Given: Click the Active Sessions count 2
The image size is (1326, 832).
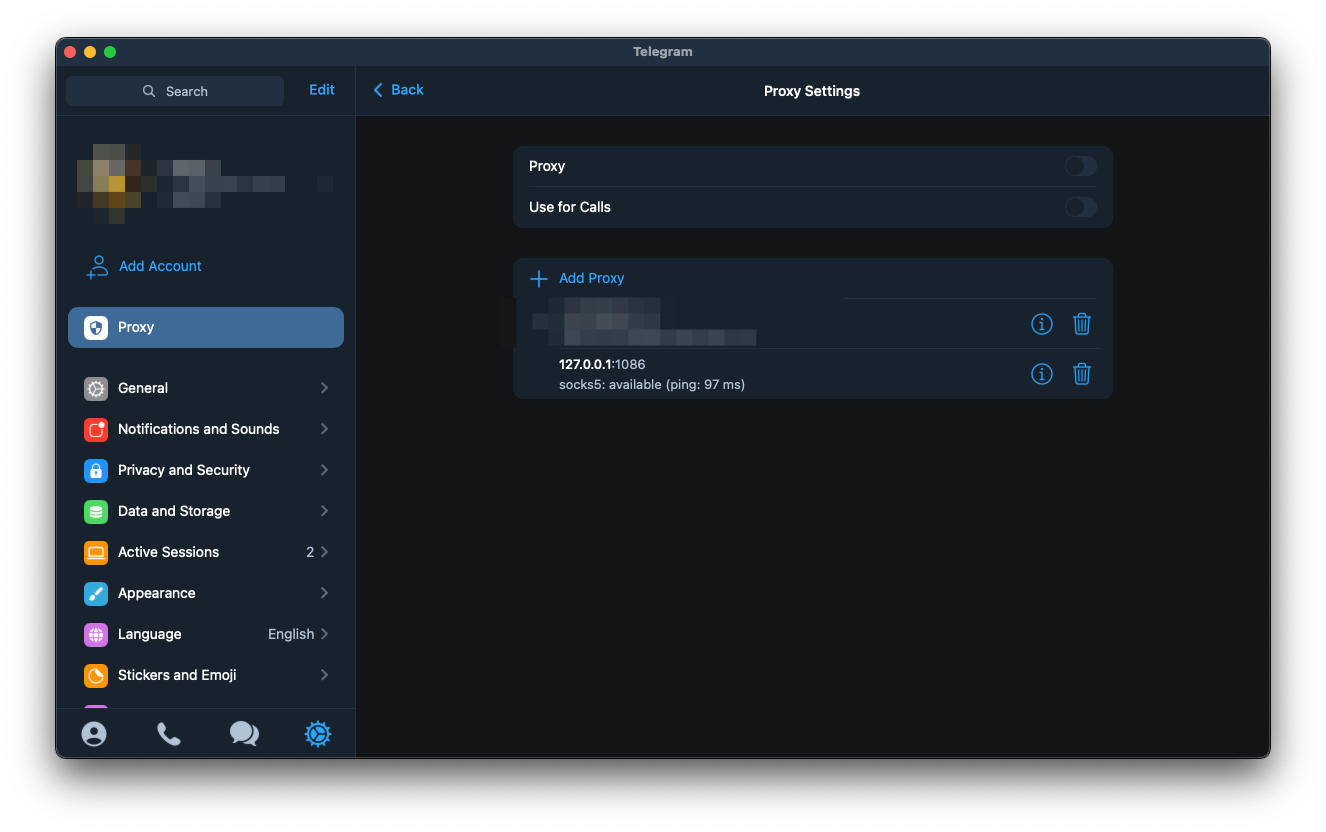Looking at the screenshot, I should [310, 552].
